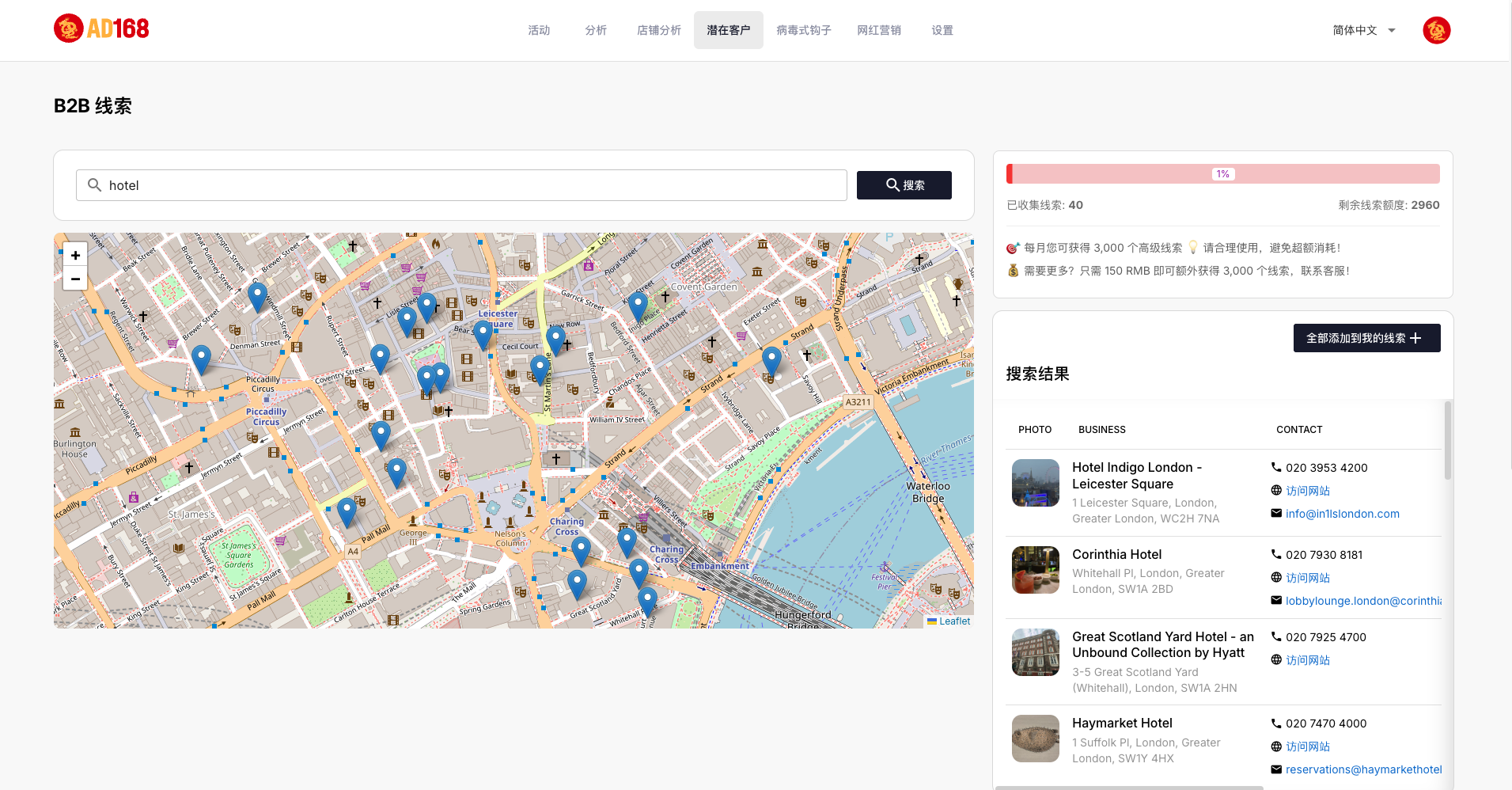Click phone icon for Hotel Indigo London
This screenshot has height=790, width=1512.
(1275, 467)
